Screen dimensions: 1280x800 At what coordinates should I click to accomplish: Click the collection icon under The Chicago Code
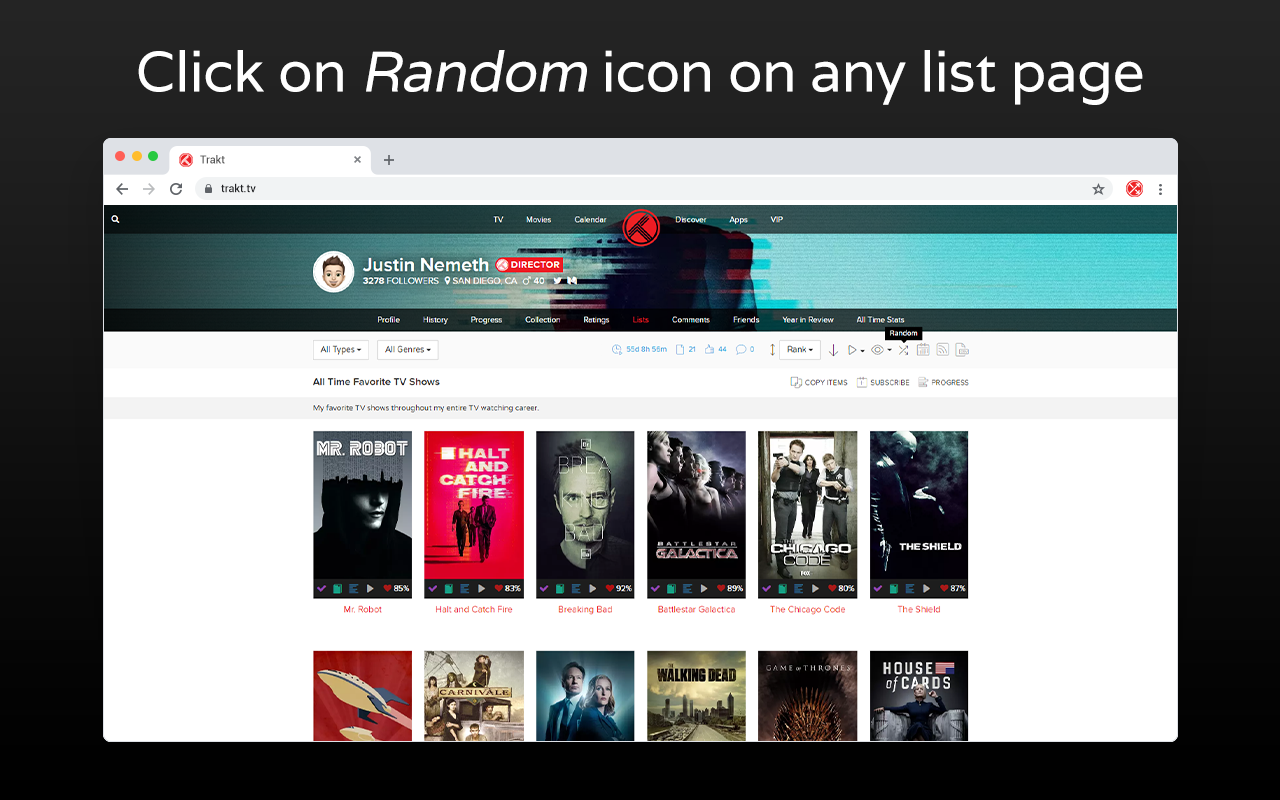(x=783, y=589)
